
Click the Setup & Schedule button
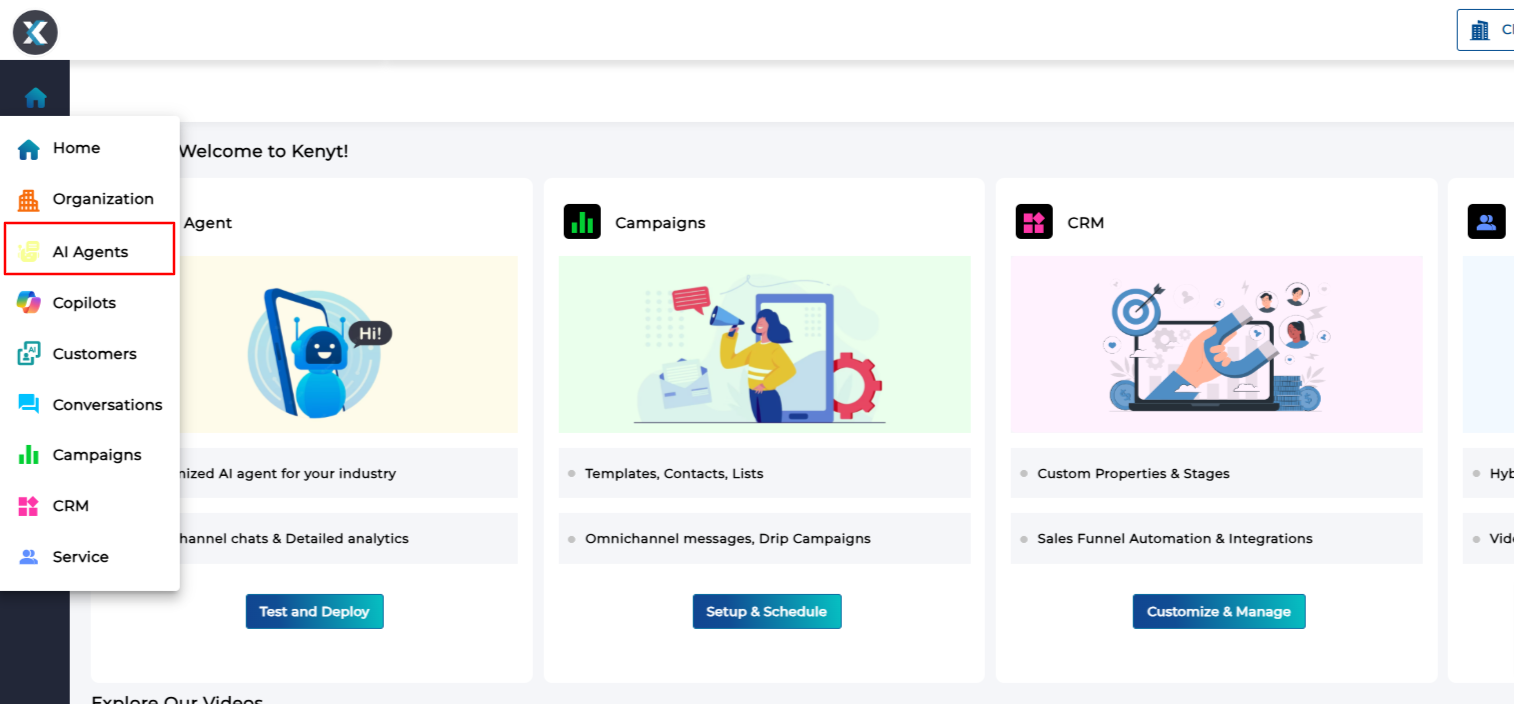coord(767,612)
